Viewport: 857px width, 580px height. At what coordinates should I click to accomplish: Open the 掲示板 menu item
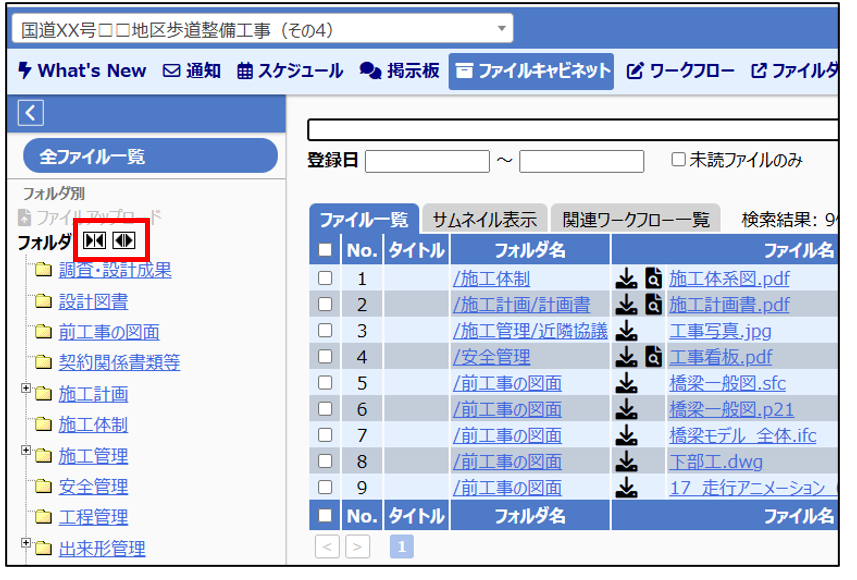[399, 71]
